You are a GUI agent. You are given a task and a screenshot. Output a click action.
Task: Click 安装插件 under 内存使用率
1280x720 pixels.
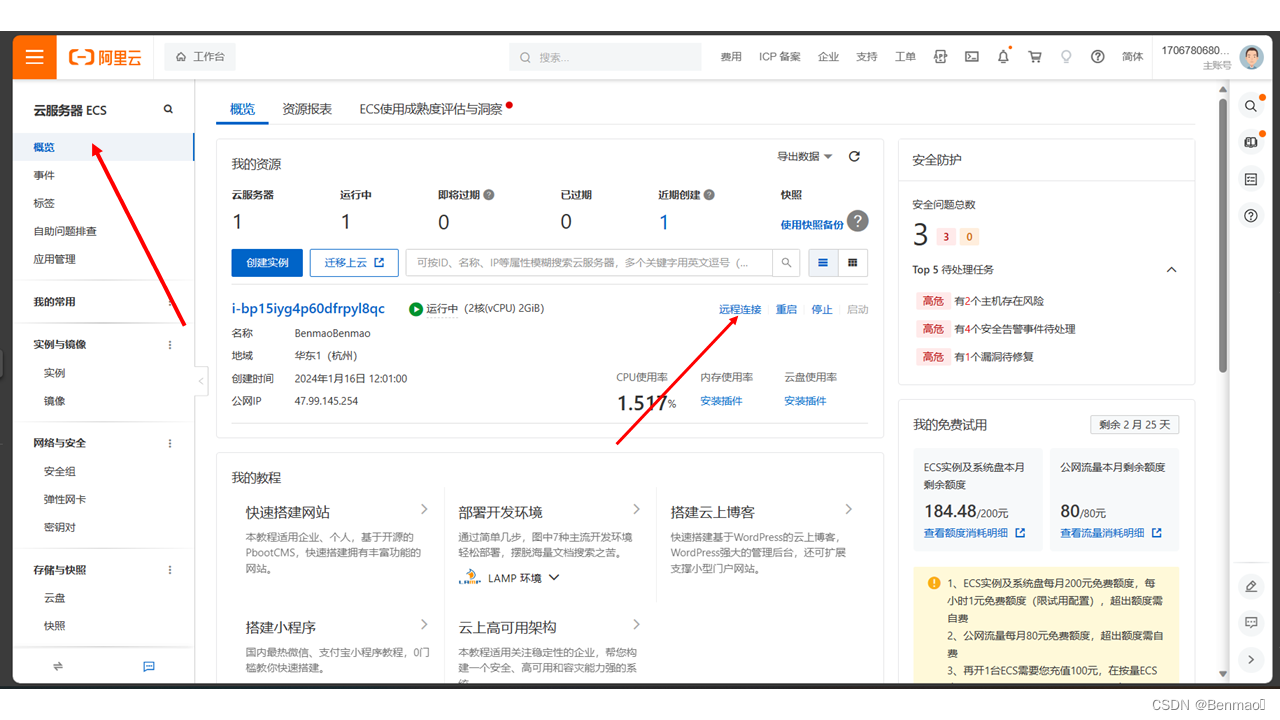coord(721,401)
